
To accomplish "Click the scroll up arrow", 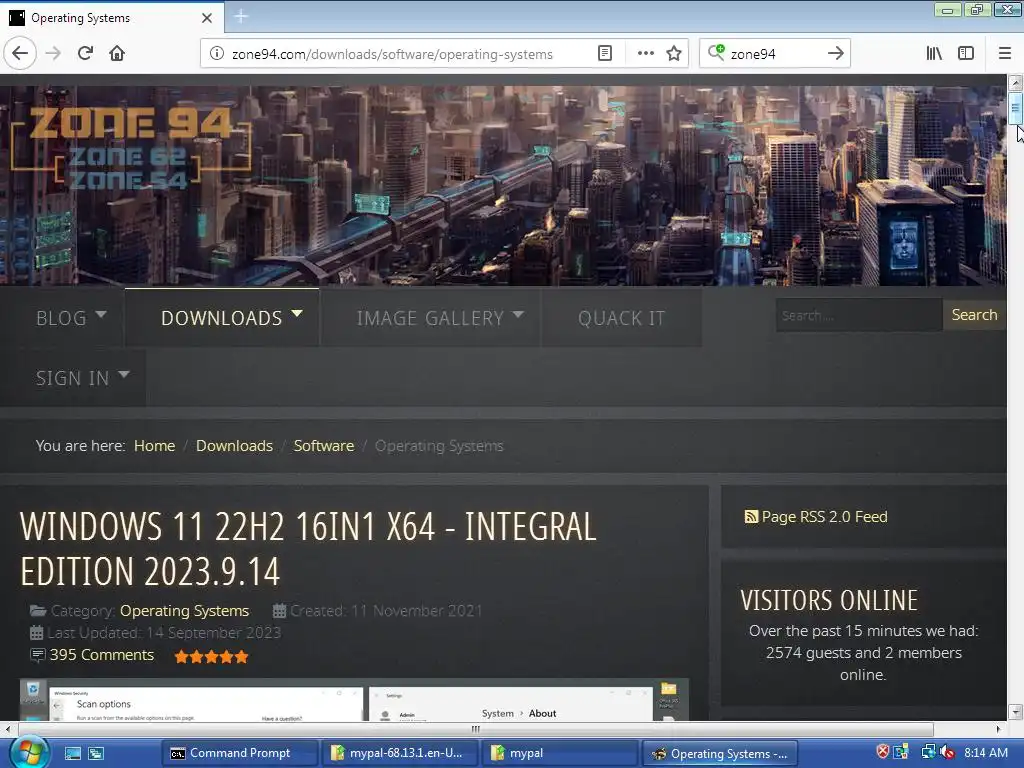I will pyautogui.click(x=1016, y=82).
